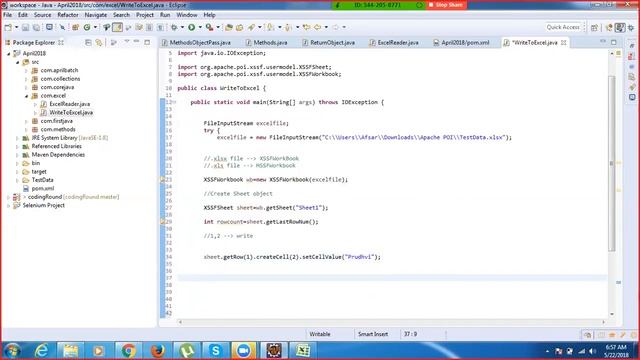This screenshot has width=640, height=360.
Task: Switch to MethodsObjectPass.java editor tab
Action: 196,42
